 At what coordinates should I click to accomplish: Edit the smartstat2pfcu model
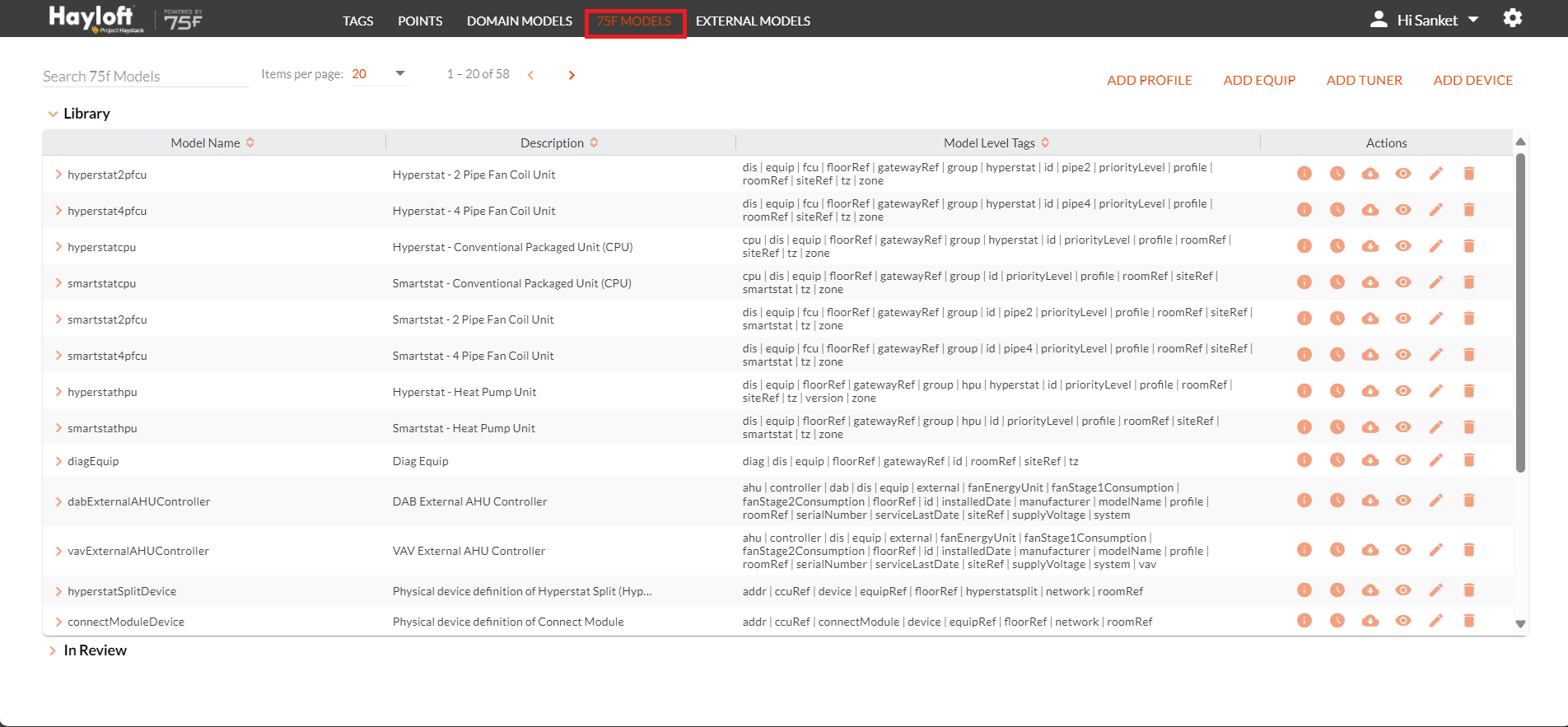pos(1436,319)
